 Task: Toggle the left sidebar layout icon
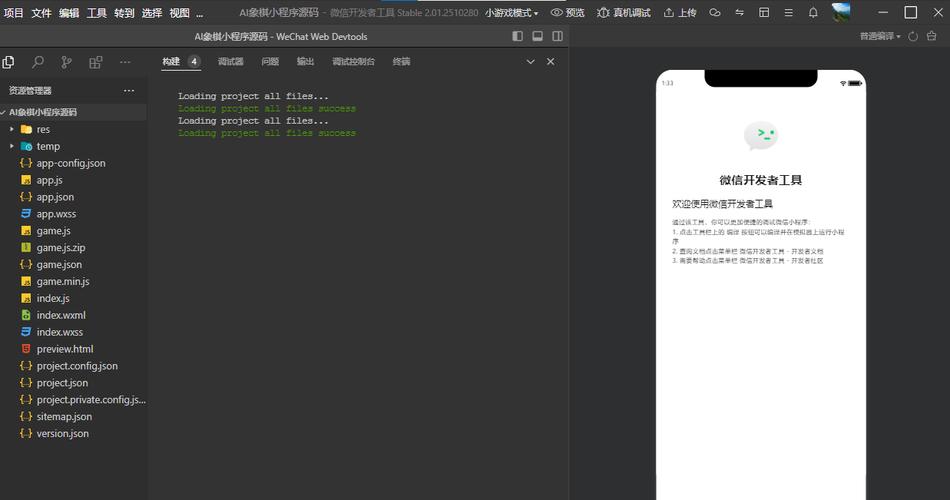click(517, 36)
